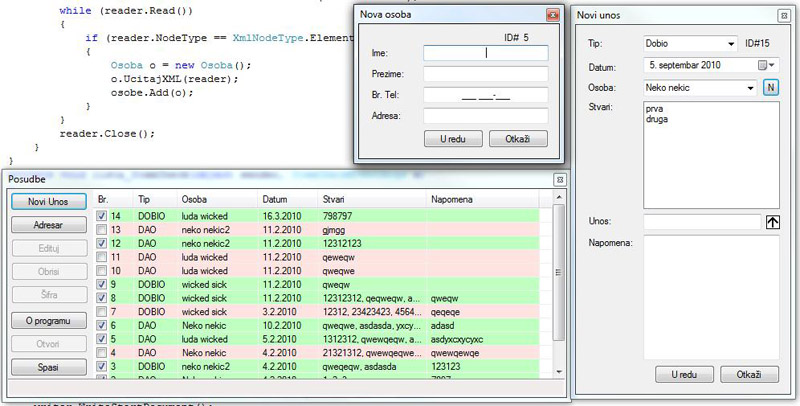Open the Tip dropdown showing Dobio
The height and width of the screenshot is (406, 800).
[690, 44]
